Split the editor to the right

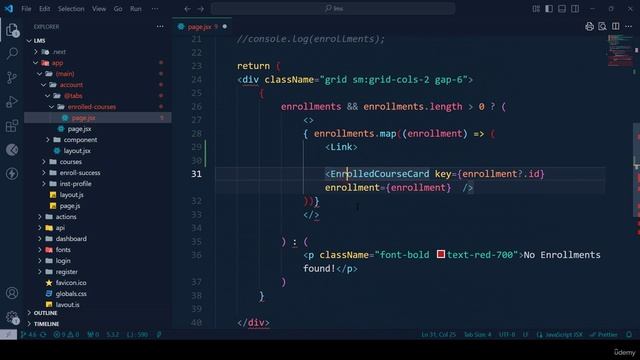(x=616, y=27)
